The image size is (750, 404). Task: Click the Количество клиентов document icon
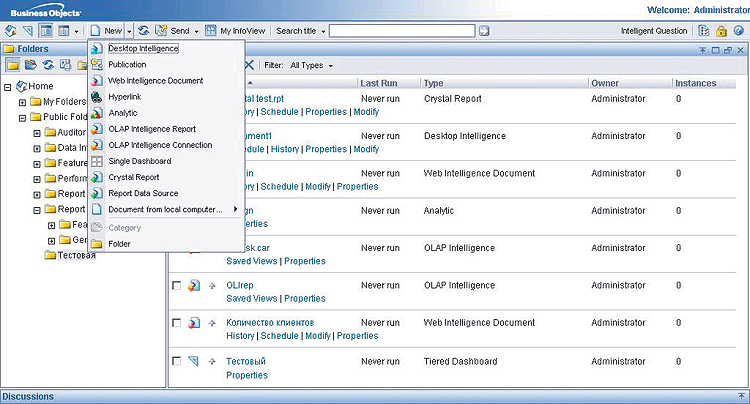coord(194,323)
